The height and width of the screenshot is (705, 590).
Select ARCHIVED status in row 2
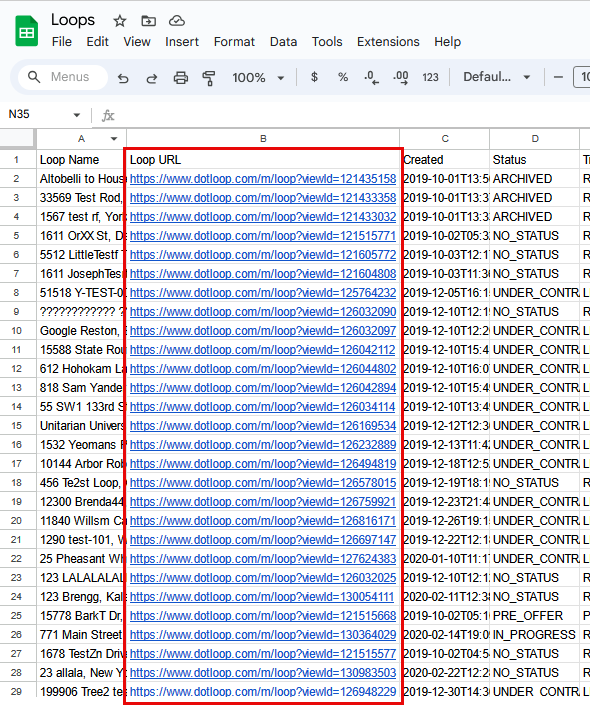(x=535, y=179)
